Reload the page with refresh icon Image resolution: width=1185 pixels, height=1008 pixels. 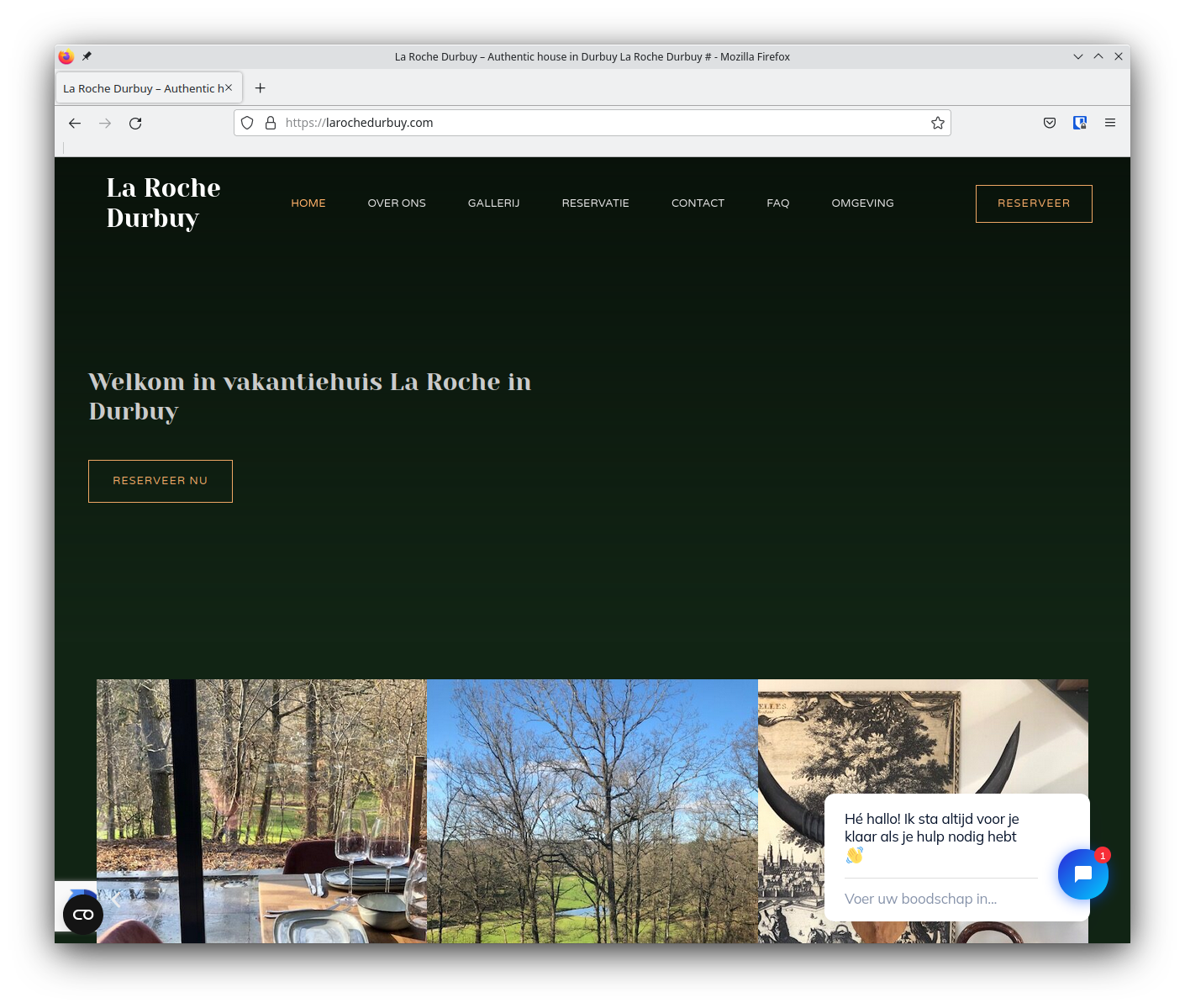[135, 124]
